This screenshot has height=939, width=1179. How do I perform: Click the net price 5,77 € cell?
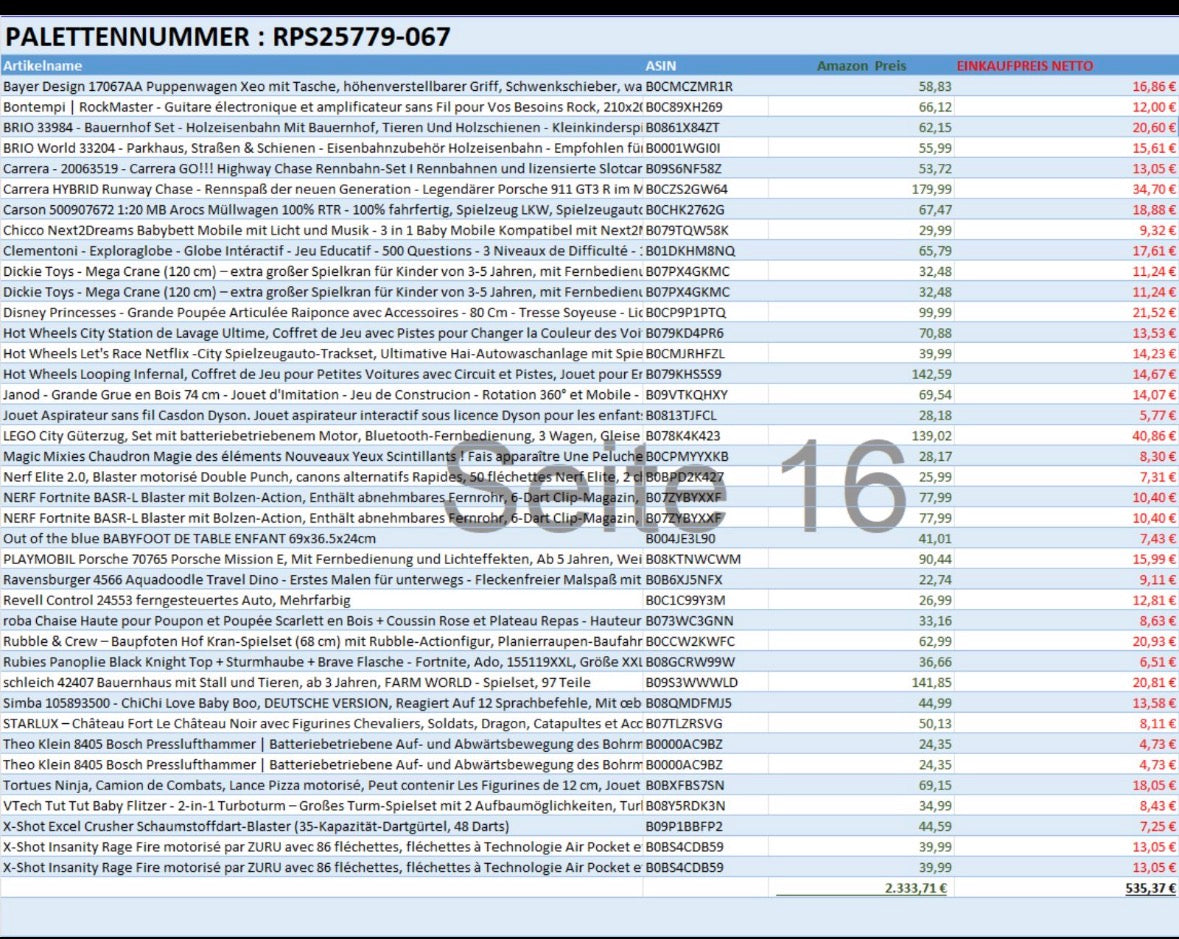[1157, 415]
